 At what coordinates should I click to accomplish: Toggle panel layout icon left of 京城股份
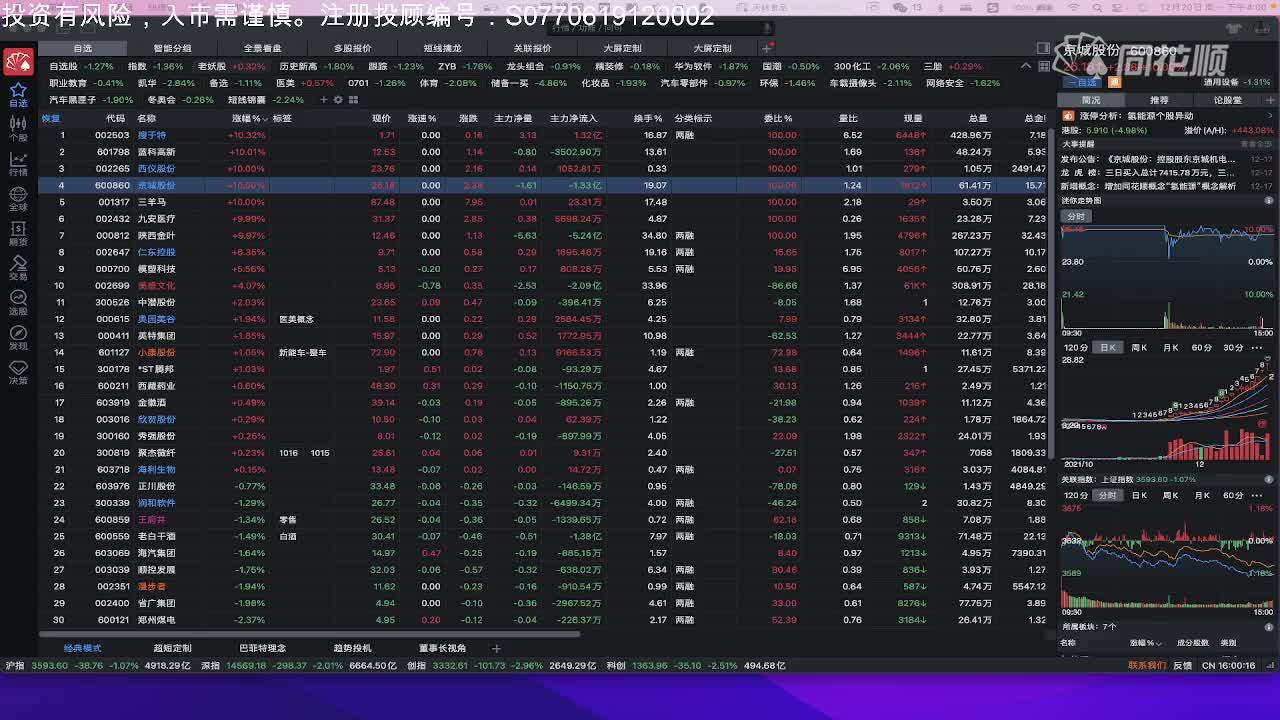[x=1043, y=48]
